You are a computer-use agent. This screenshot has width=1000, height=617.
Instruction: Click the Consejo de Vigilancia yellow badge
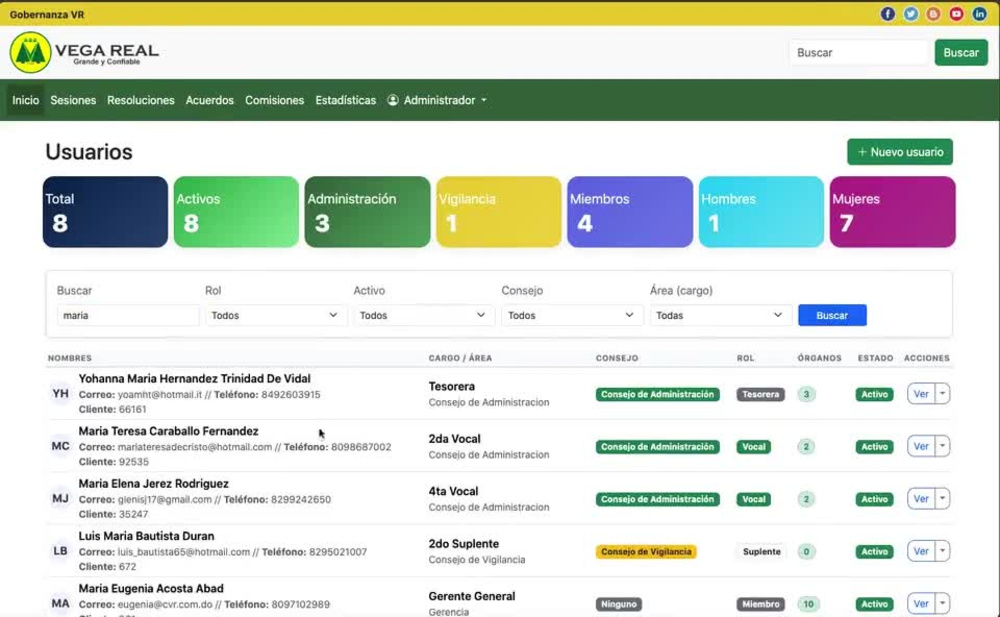point(646,551)
